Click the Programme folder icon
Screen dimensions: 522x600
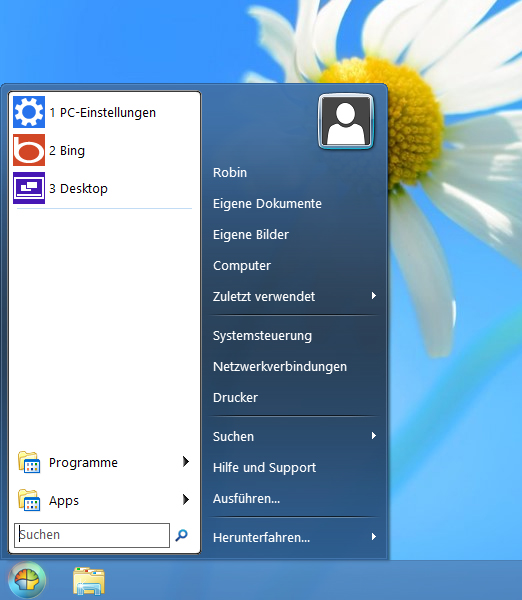(29, 462)
